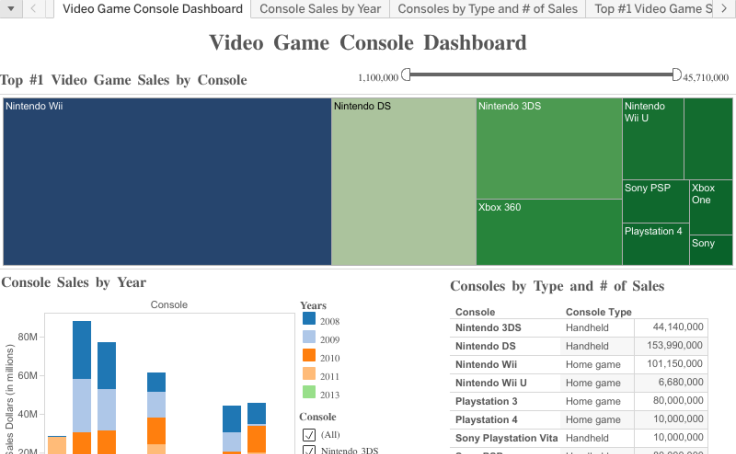Click the 44,140,000 sales value
Image resolution: width=736 pixels, height=454 pixels.
(x=678, y=327)
